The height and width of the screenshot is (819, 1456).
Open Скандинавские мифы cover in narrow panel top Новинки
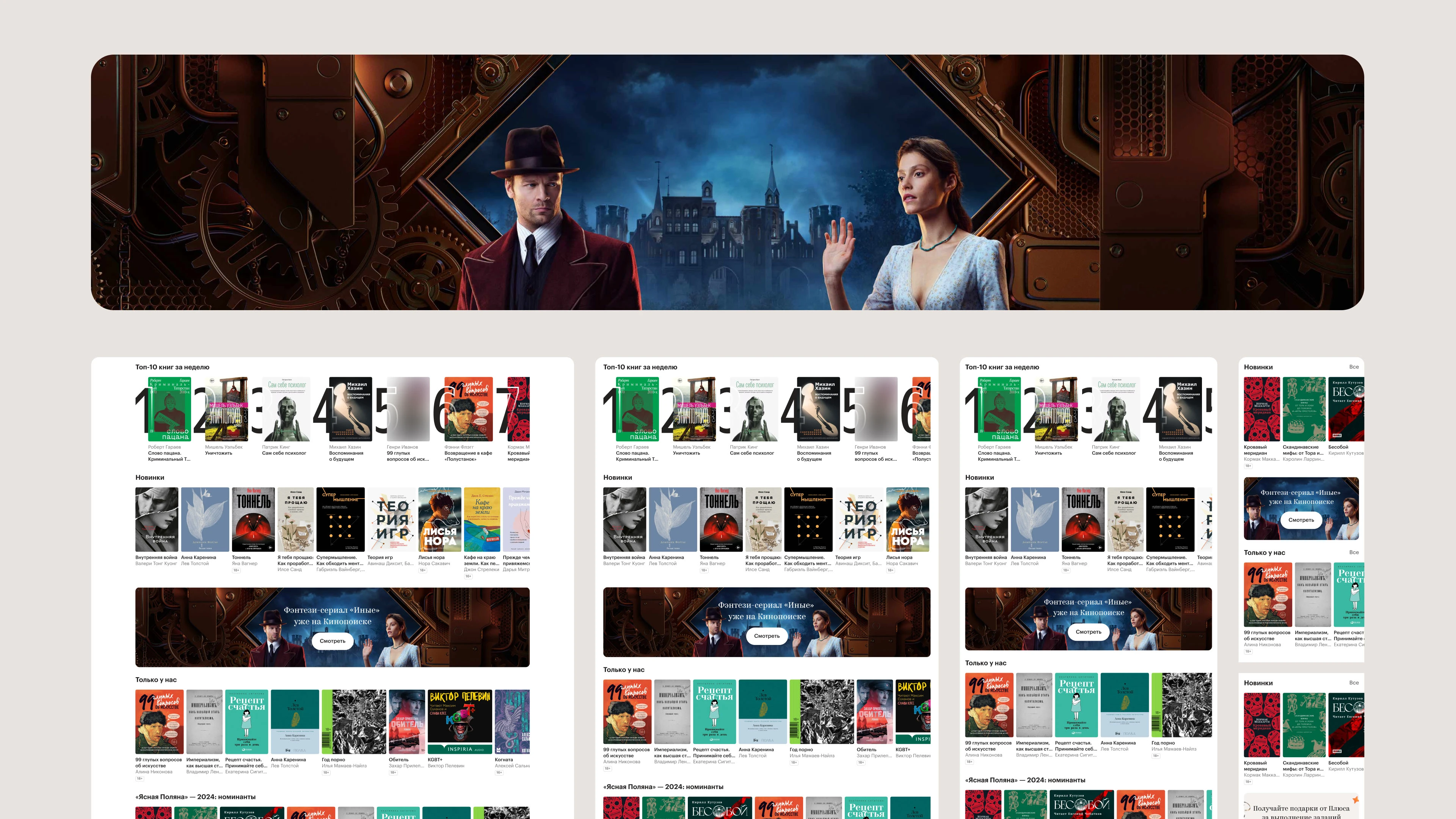[x=1304, y=409]
